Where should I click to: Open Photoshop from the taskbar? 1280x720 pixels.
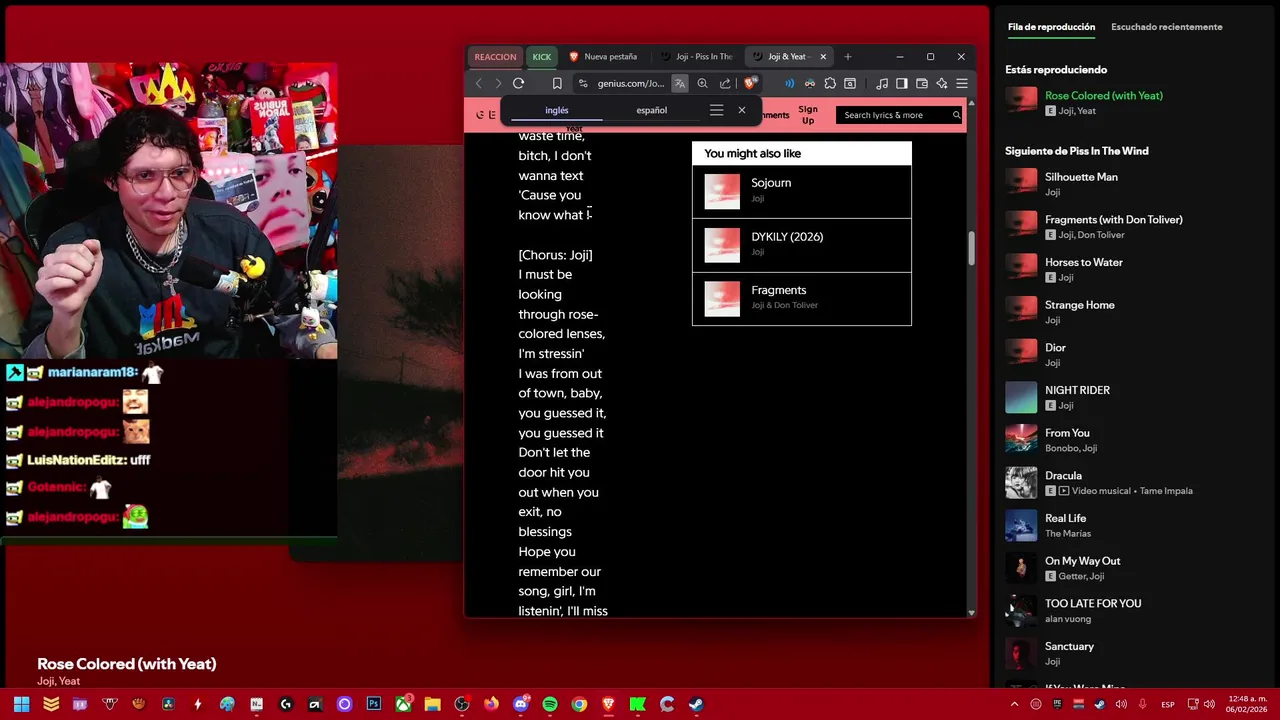click(374, 704)
